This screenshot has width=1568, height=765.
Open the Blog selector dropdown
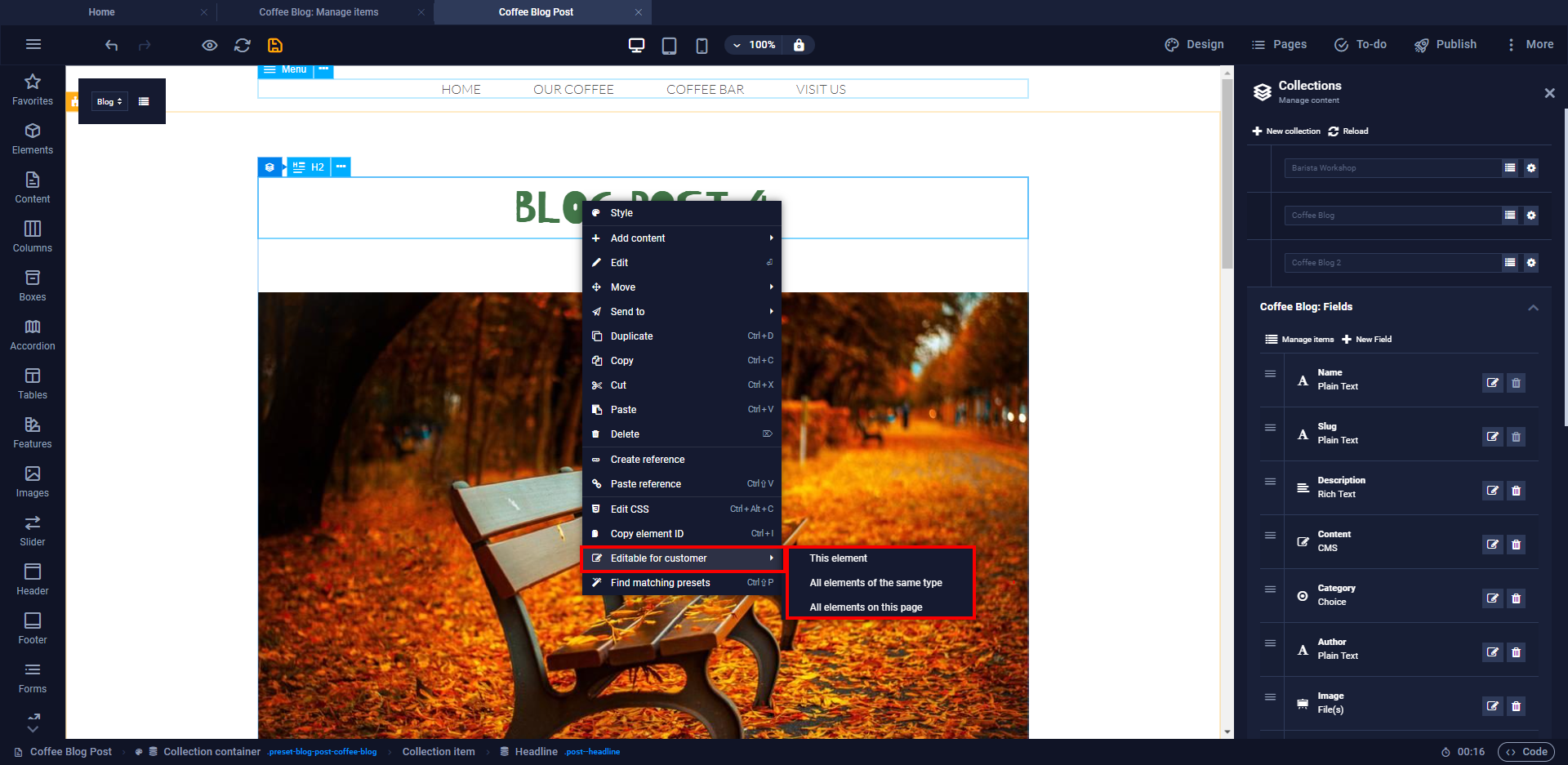(109, 102)
